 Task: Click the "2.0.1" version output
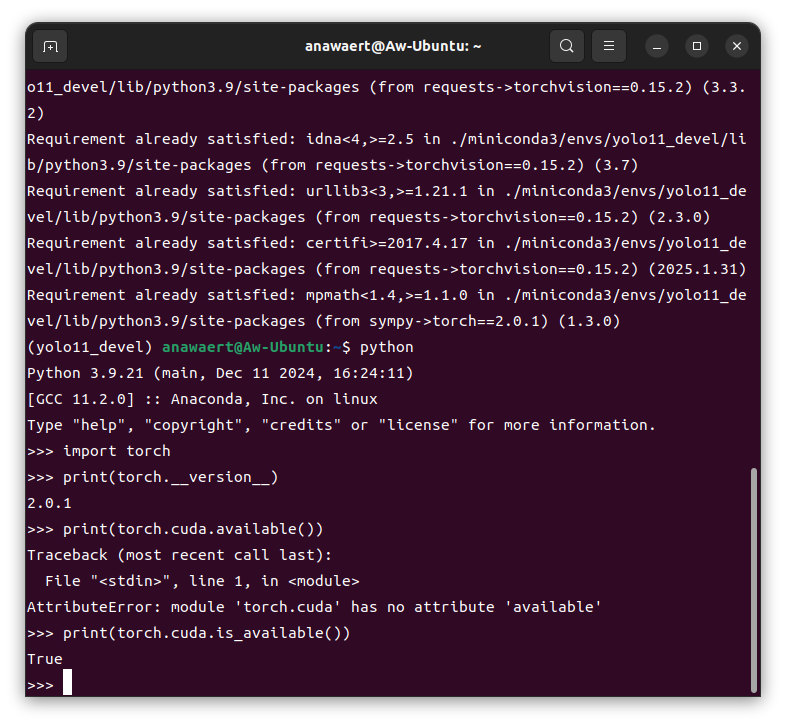pyautogui.click(x=49, y=503)
